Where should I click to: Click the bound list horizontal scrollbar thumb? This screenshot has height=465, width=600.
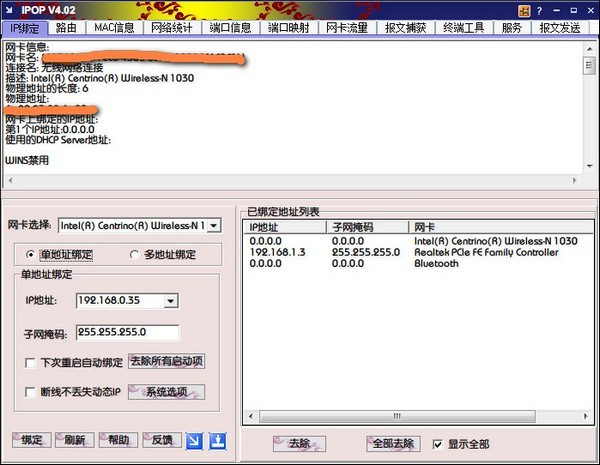pos(397,416)
